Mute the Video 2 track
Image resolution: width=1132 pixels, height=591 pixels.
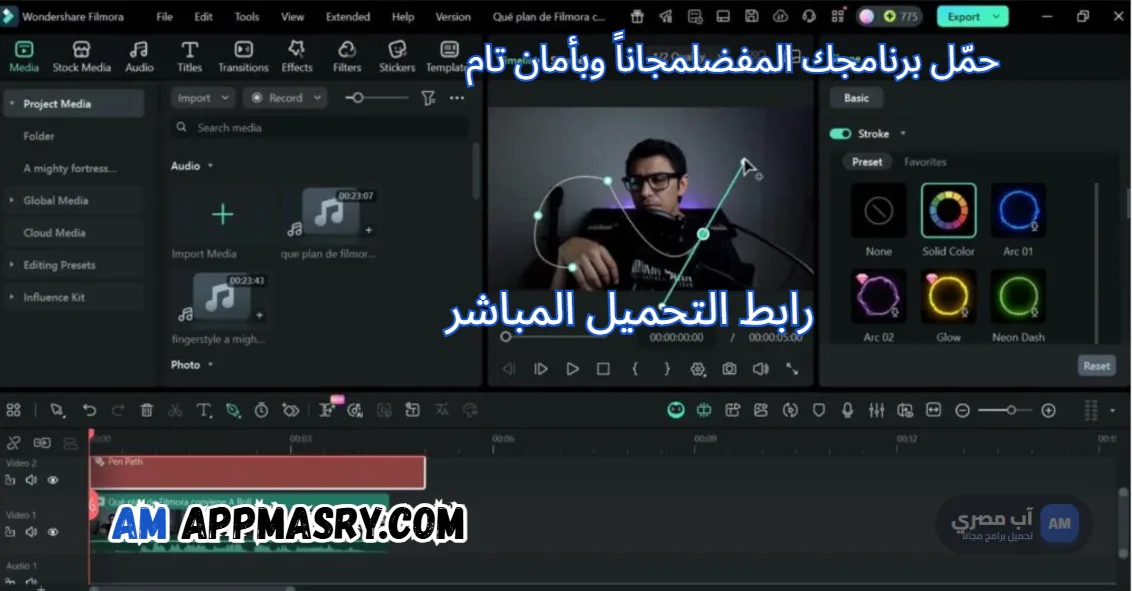click(x=31, y=480)
